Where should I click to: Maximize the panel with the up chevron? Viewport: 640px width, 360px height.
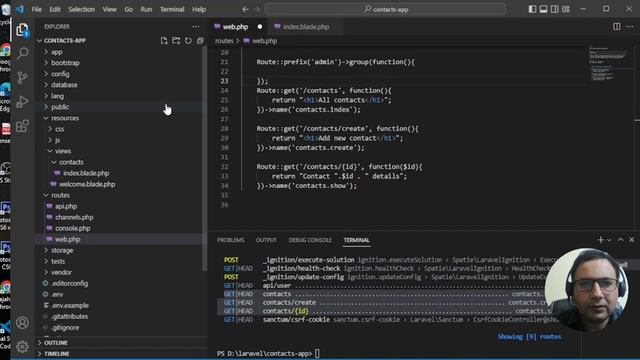point(620,240)
